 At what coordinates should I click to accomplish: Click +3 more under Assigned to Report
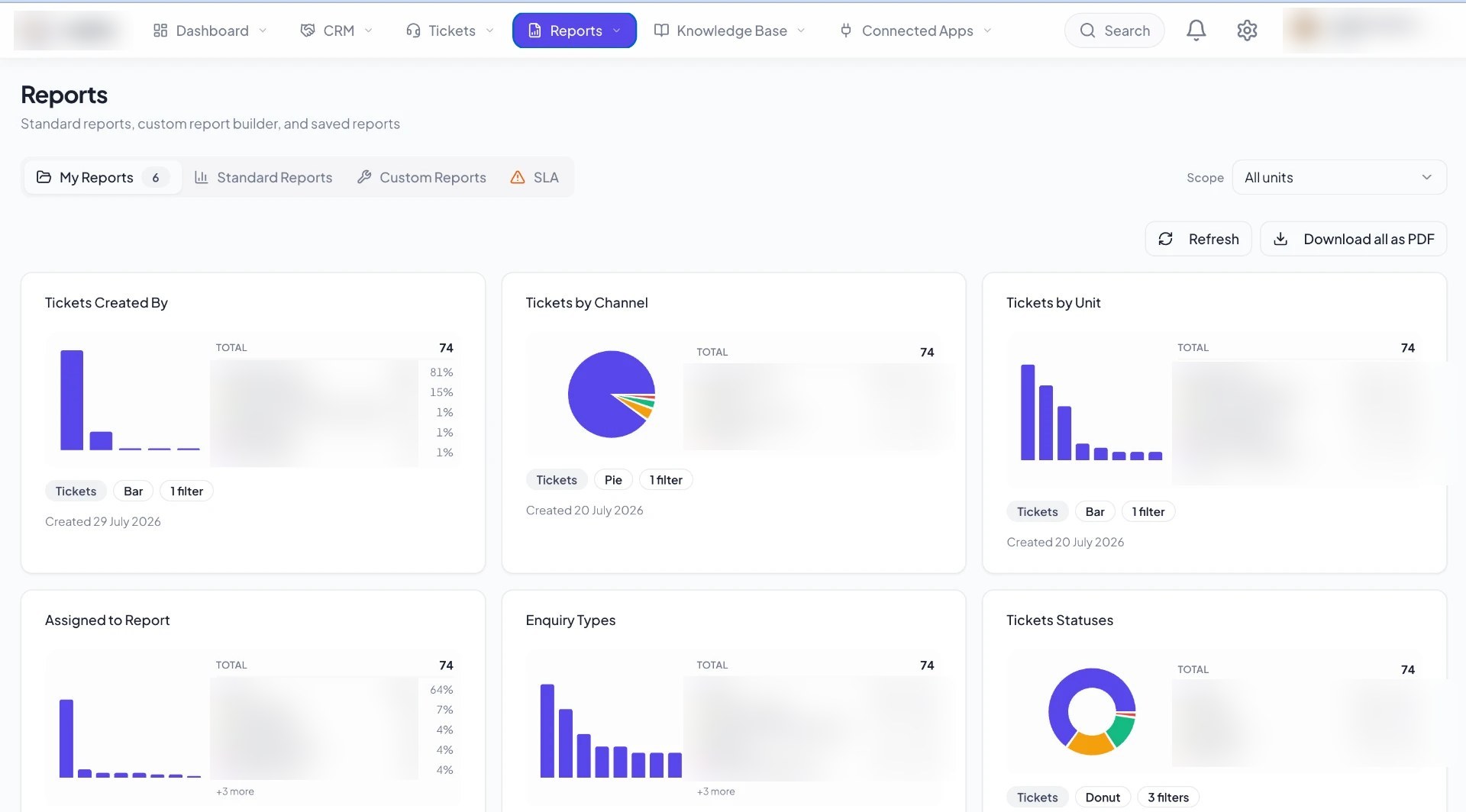(x=234, y=791)
